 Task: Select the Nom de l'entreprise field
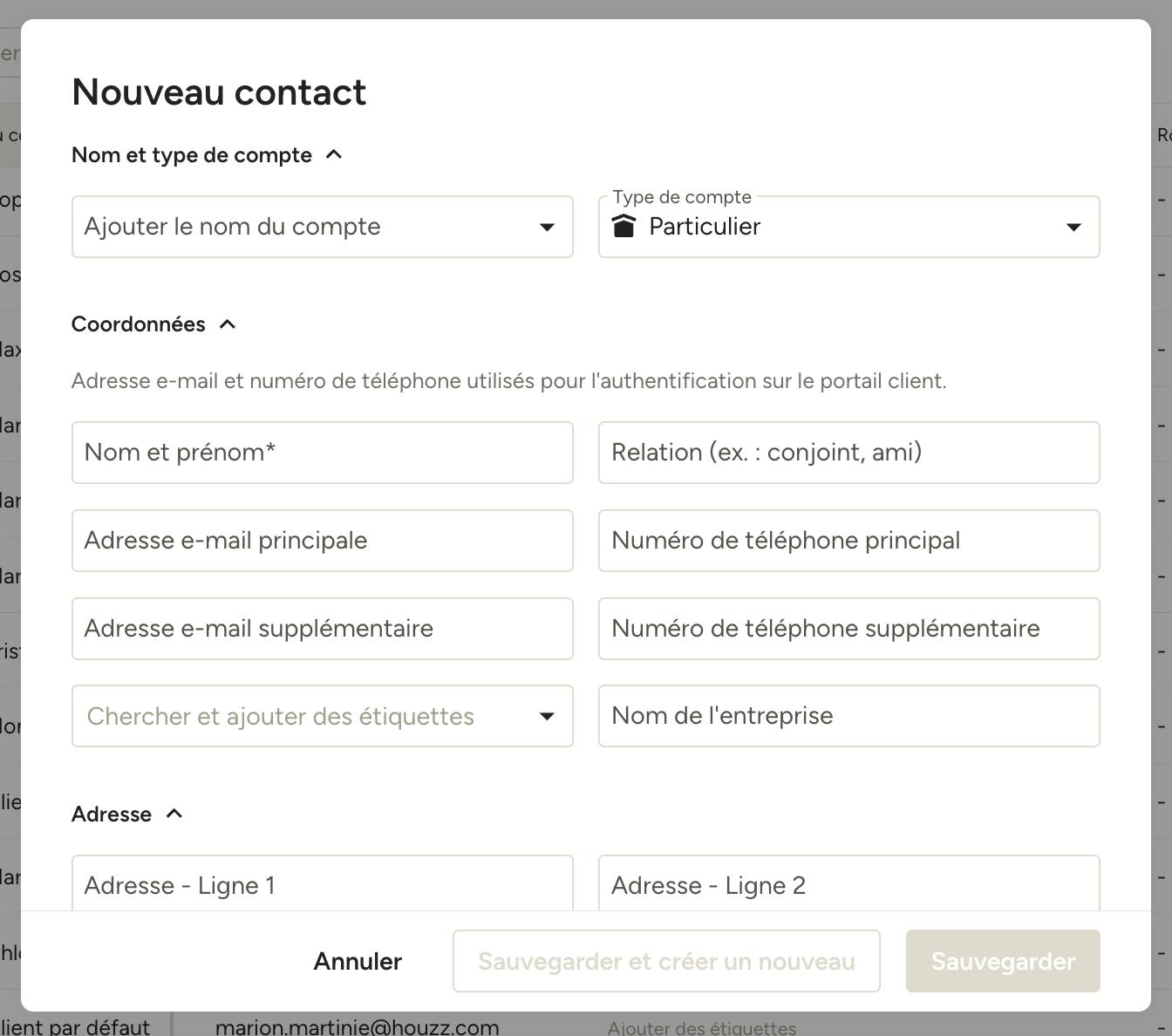click(x=848, y=716)
